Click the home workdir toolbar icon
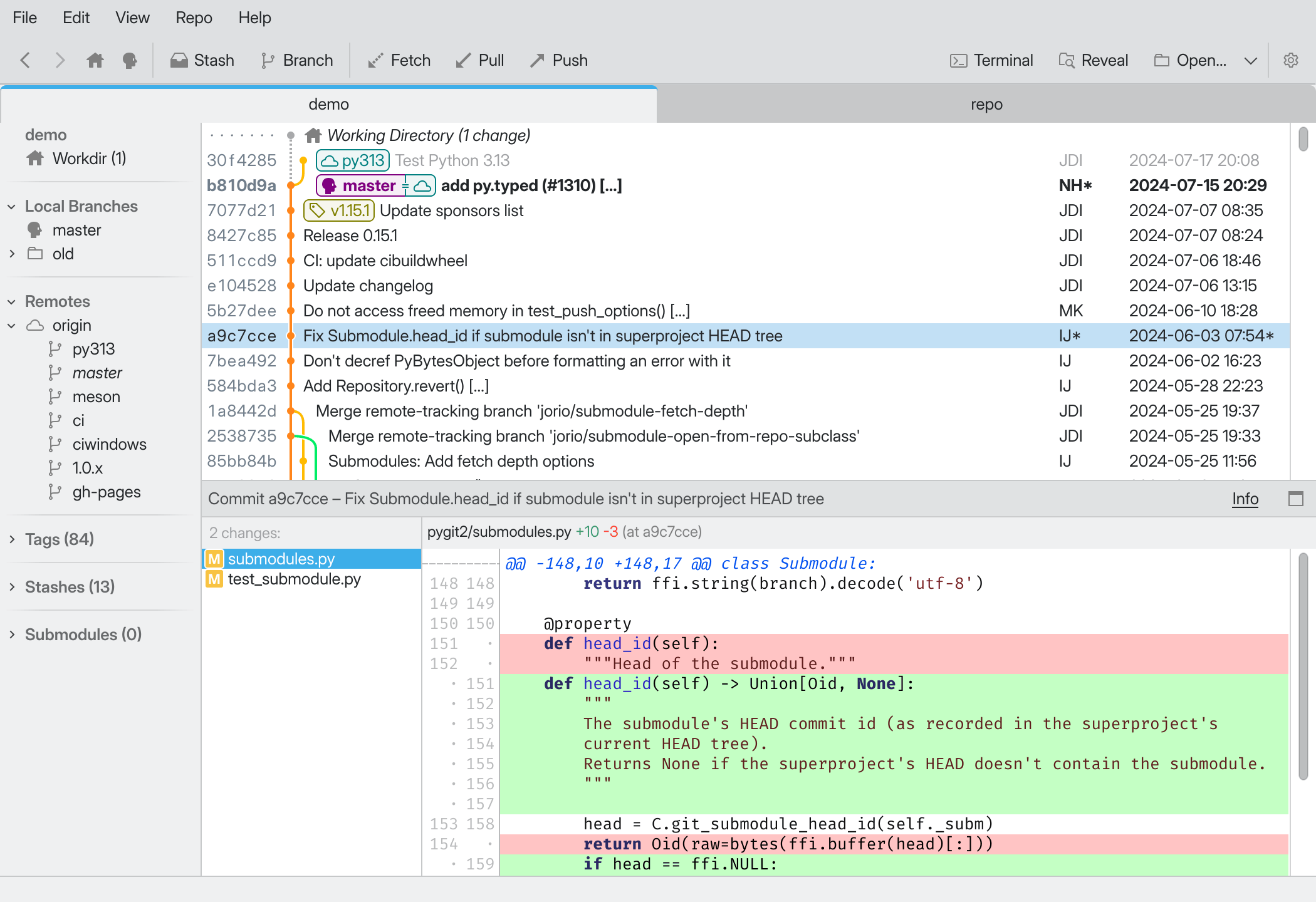This screenshot has width=1316, height=902. tap(95, 60)
